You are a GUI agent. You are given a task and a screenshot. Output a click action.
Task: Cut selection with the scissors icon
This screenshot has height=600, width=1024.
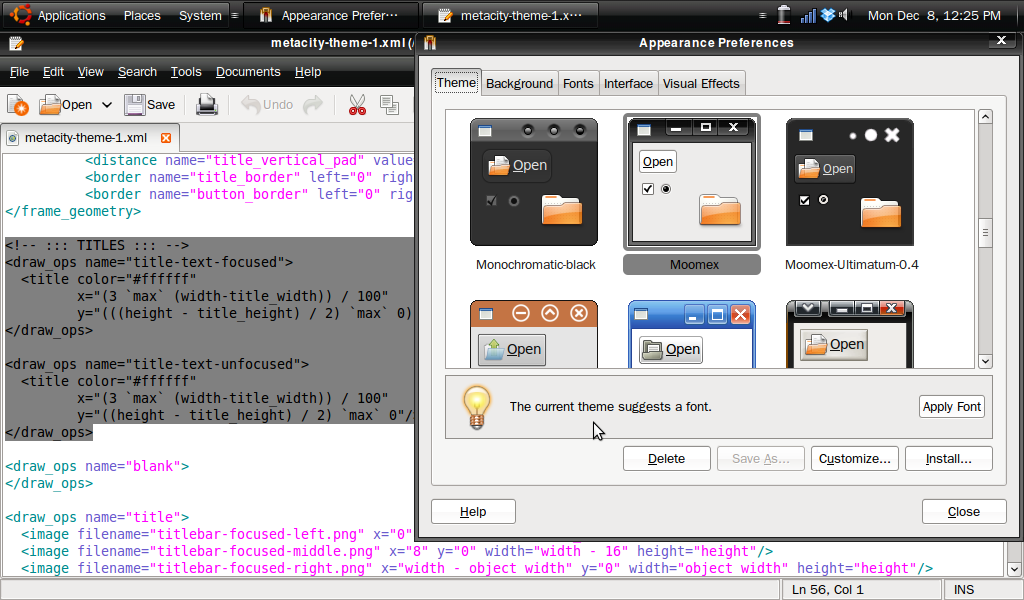tap(357, 104)
